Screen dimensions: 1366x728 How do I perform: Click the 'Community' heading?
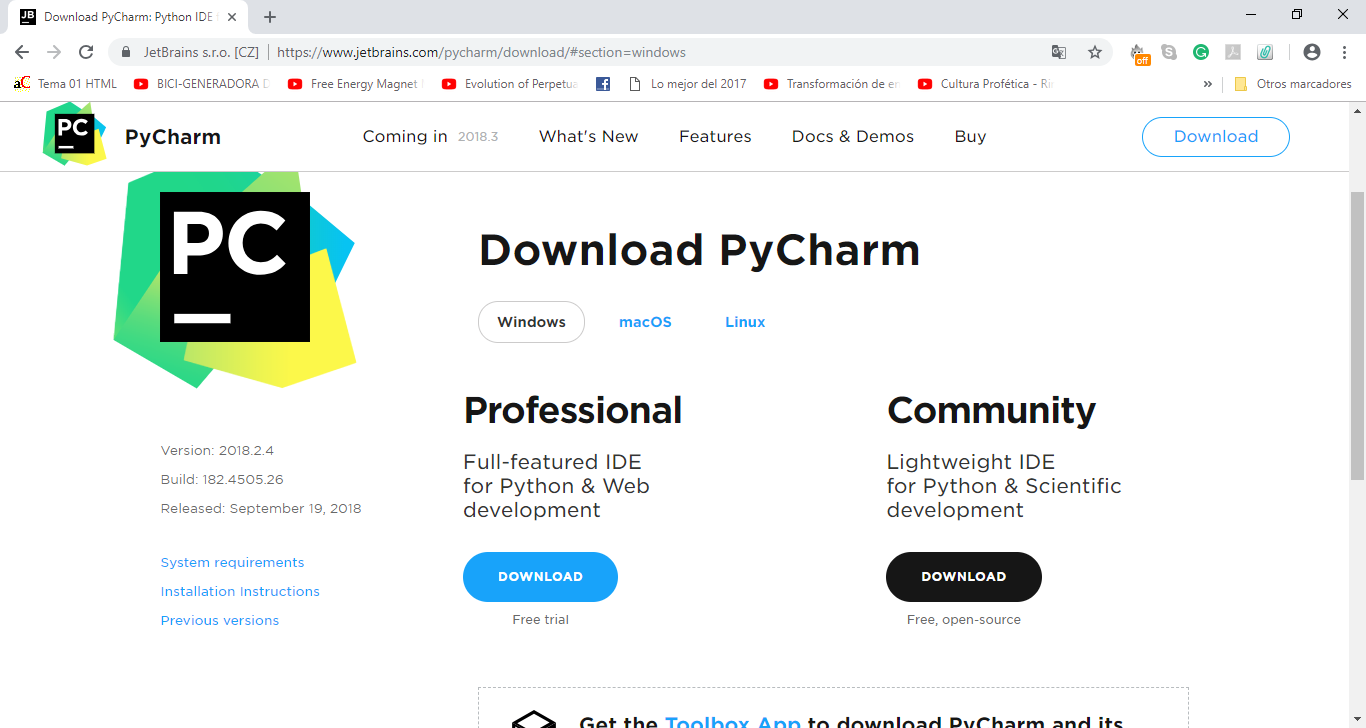(991, 411)
